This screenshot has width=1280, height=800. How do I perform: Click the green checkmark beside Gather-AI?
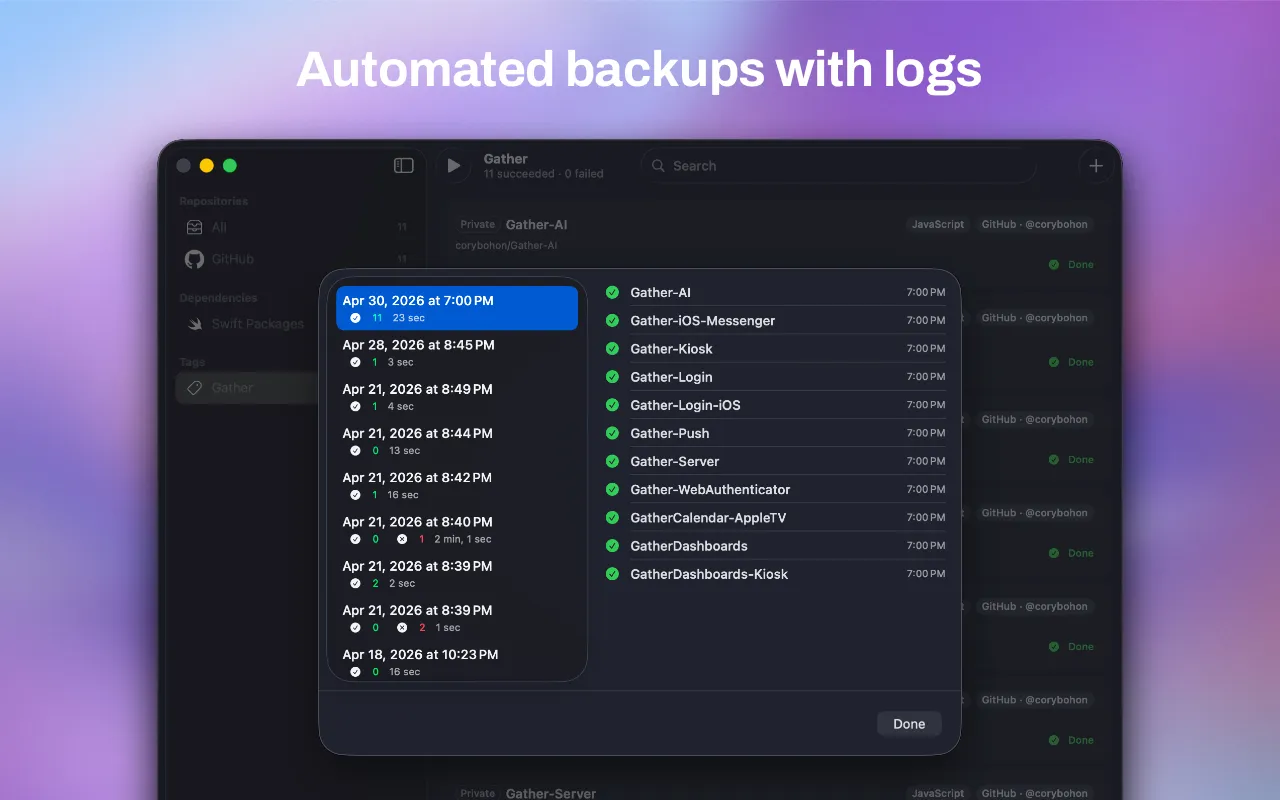pyautogui.click(x=612, y=292)
